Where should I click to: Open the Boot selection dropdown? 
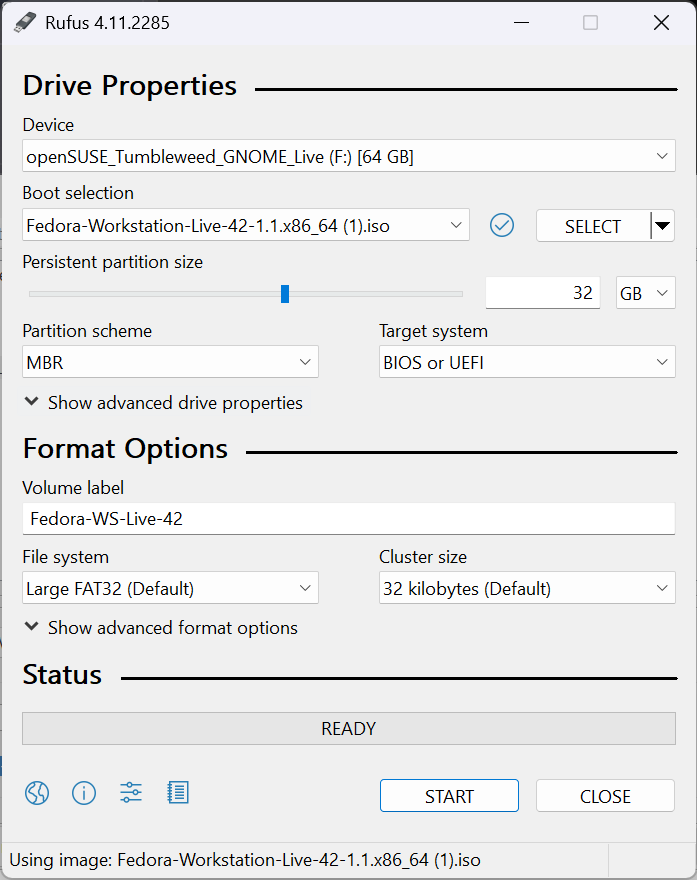[x=245, y=226]
